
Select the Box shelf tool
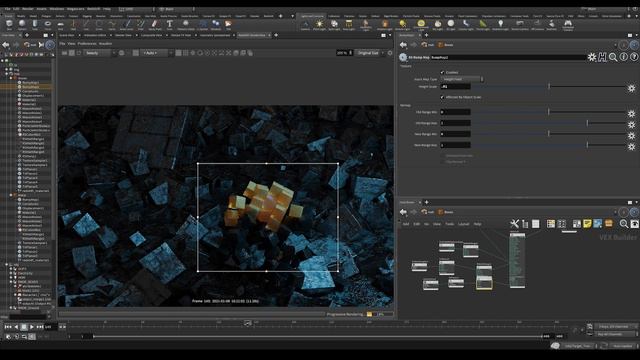[x=9, y=24]
